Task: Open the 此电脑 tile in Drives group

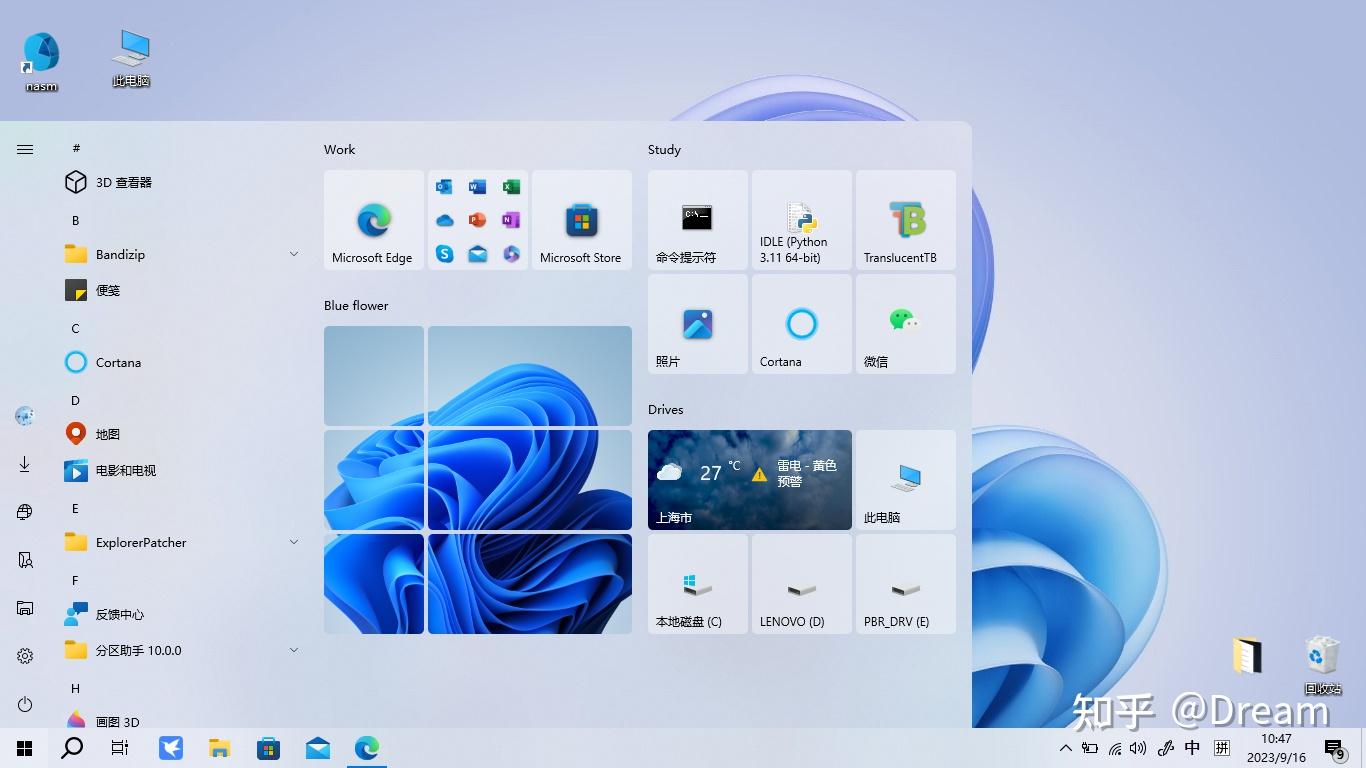Action: (906, 480)
